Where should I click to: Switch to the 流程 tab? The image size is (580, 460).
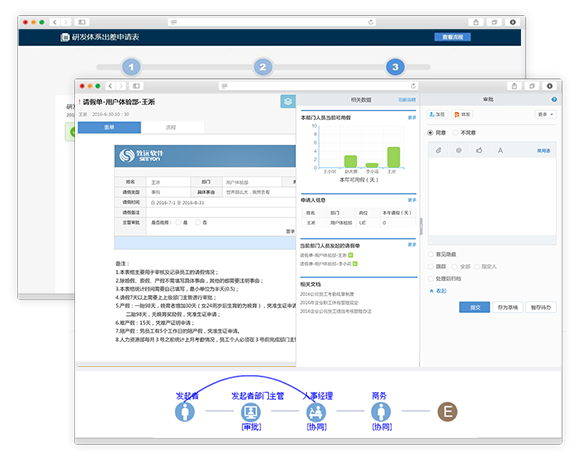171,127
